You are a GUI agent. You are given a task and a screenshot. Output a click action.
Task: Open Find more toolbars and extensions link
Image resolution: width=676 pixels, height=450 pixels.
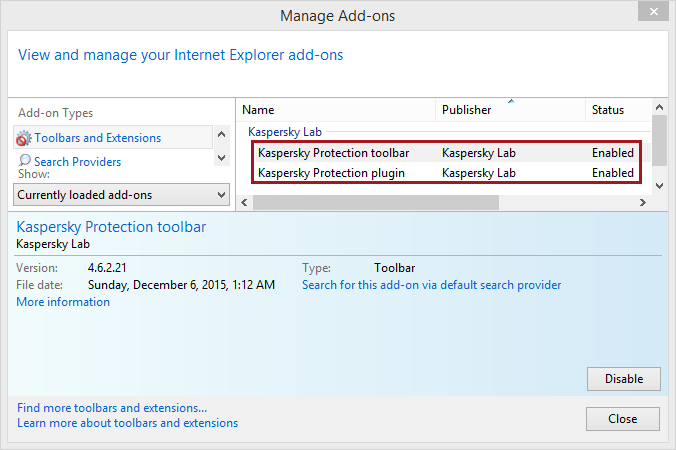coord(112,408)
